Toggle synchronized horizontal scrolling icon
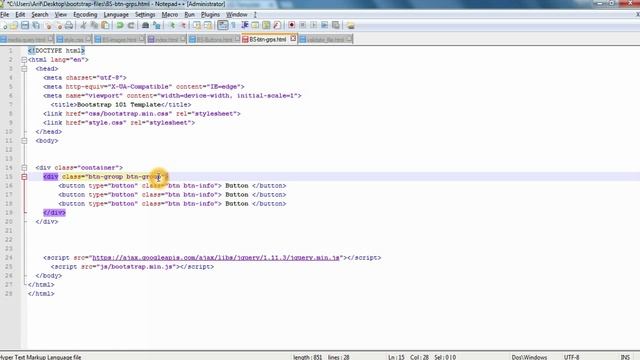640x360 pixels. [208, 25]
